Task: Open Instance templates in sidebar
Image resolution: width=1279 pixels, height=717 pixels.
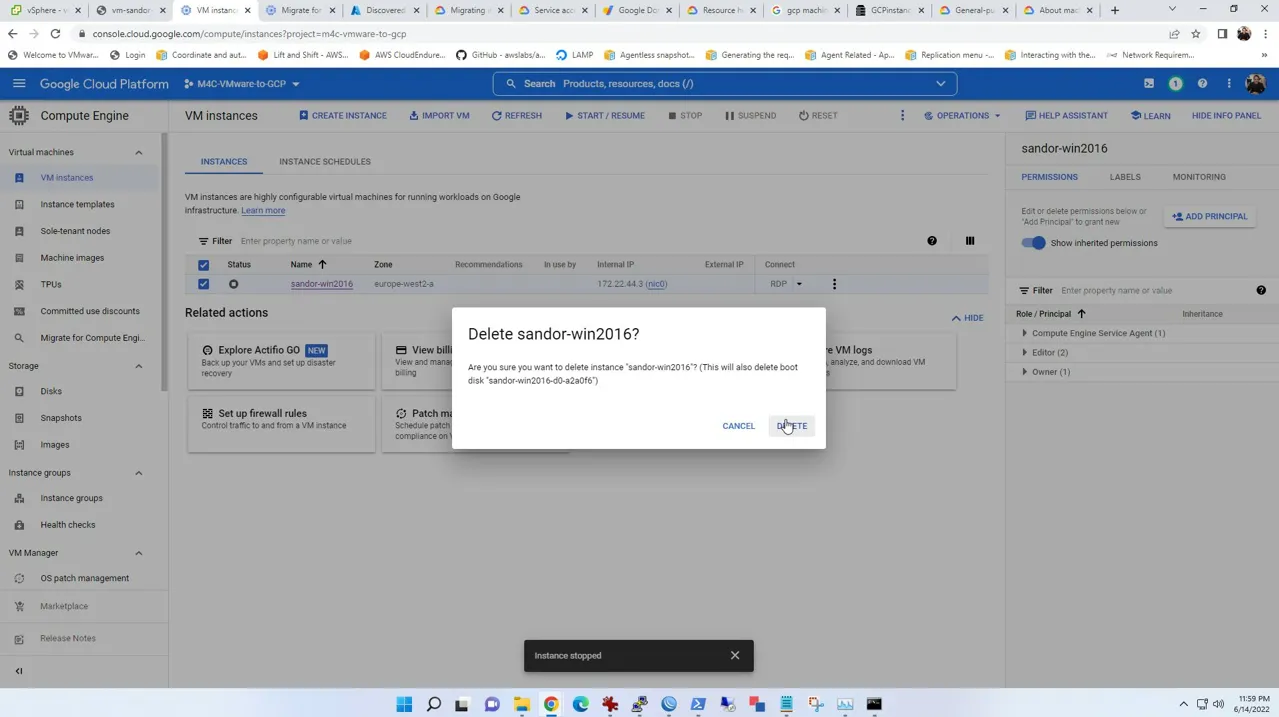Action: 77,205
